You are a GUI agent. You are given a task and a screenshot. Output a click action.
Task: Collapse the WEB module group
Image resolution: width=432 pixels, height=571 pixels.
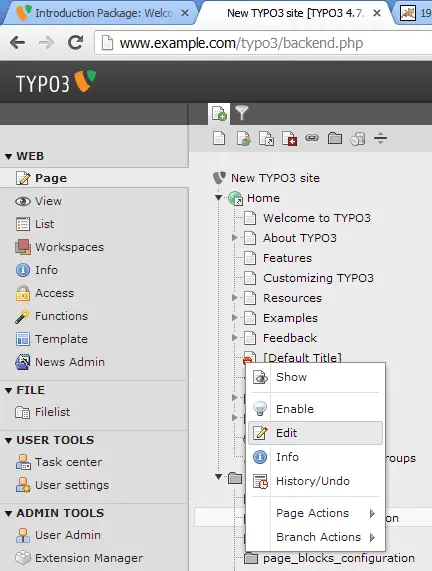tap(8, 157)
